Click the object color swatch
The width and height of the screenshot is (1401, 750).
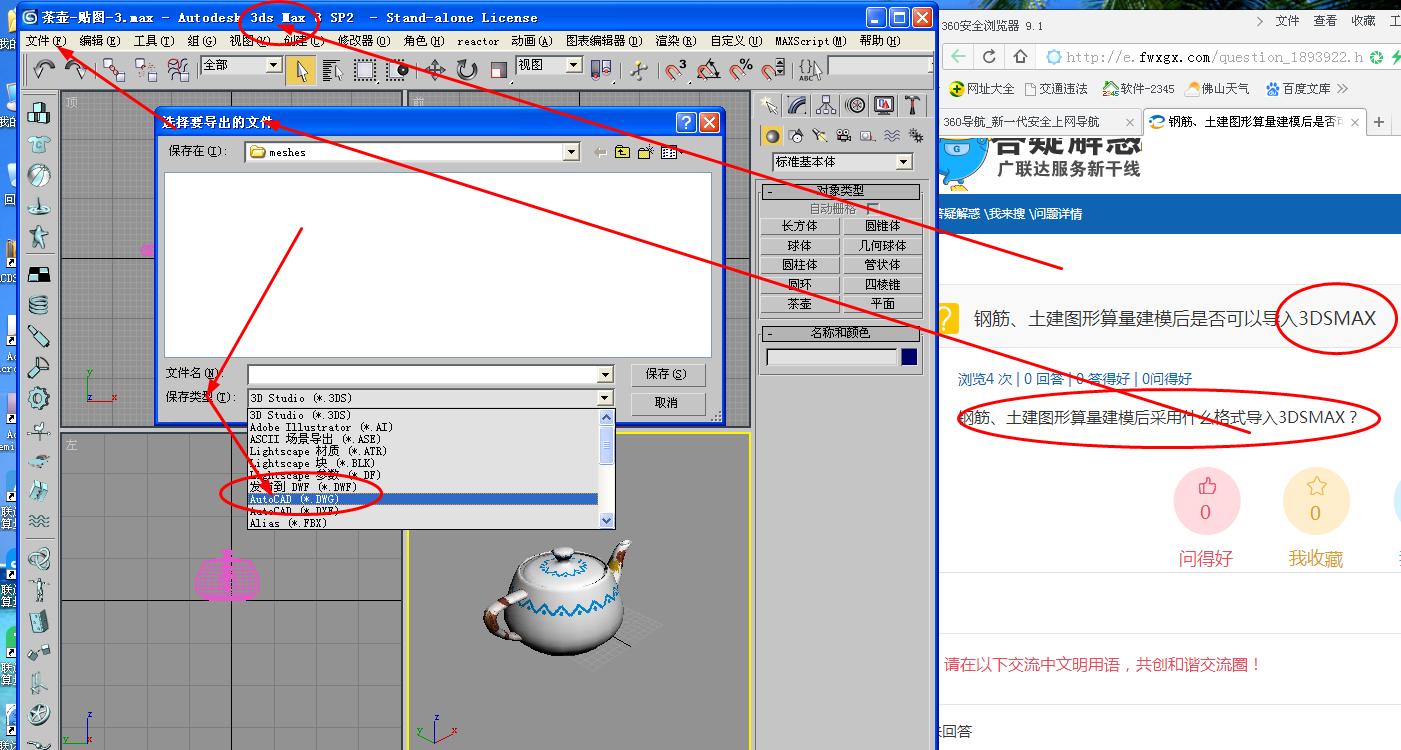[x=909, y=357]
